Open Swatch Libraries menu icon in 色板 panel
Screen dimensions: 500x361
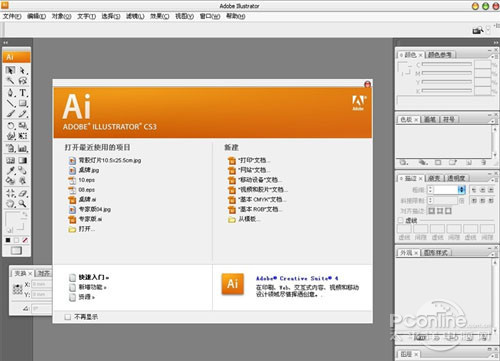[404, 163]
